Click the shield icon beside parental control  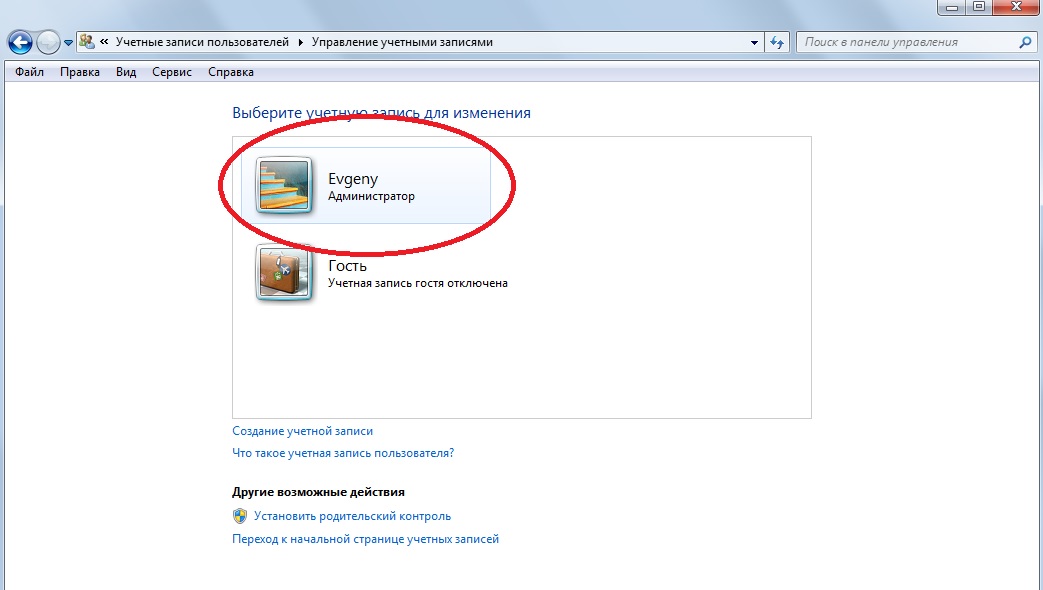pos(240,516)
